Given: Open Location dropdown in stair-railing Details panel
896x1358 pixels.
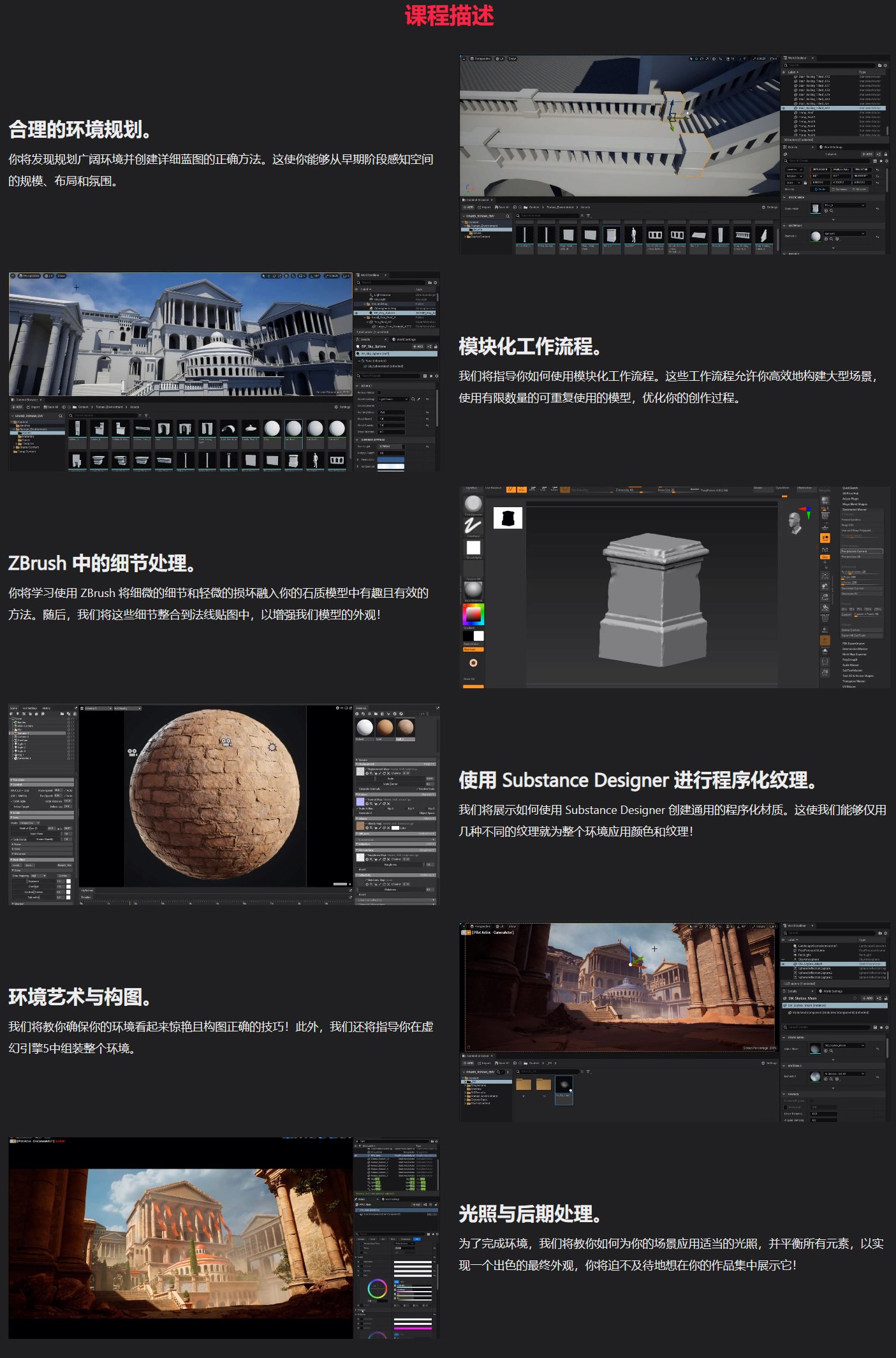Looking at the screenshot, I should [x=795, y=170].
